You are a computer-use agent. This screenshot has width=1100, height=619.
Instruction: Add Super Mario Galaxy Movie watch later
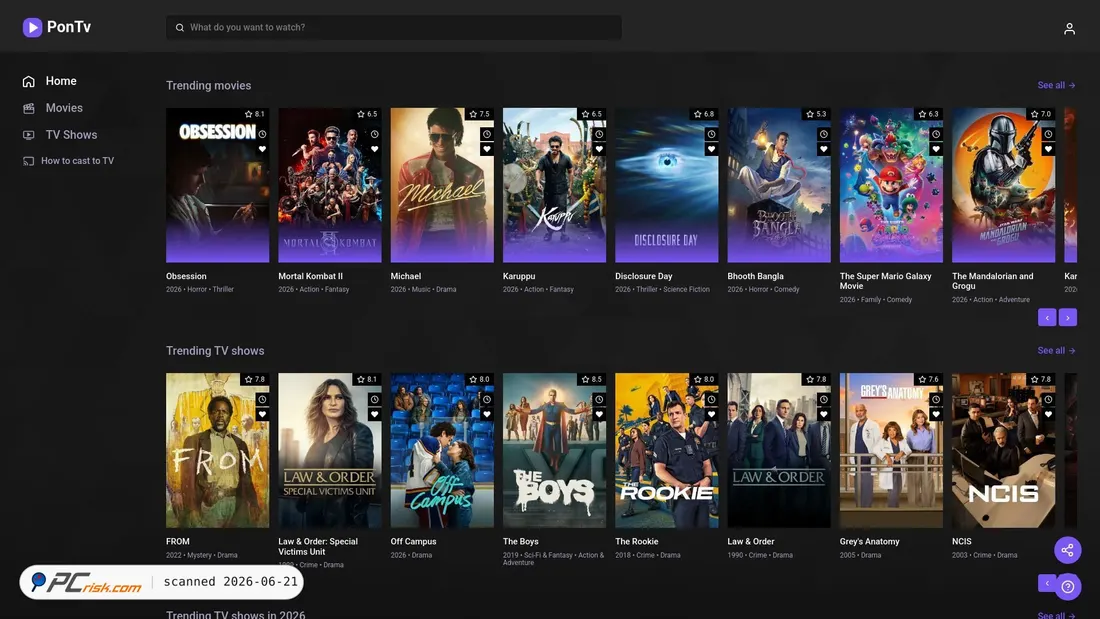(x=936, y=134)
